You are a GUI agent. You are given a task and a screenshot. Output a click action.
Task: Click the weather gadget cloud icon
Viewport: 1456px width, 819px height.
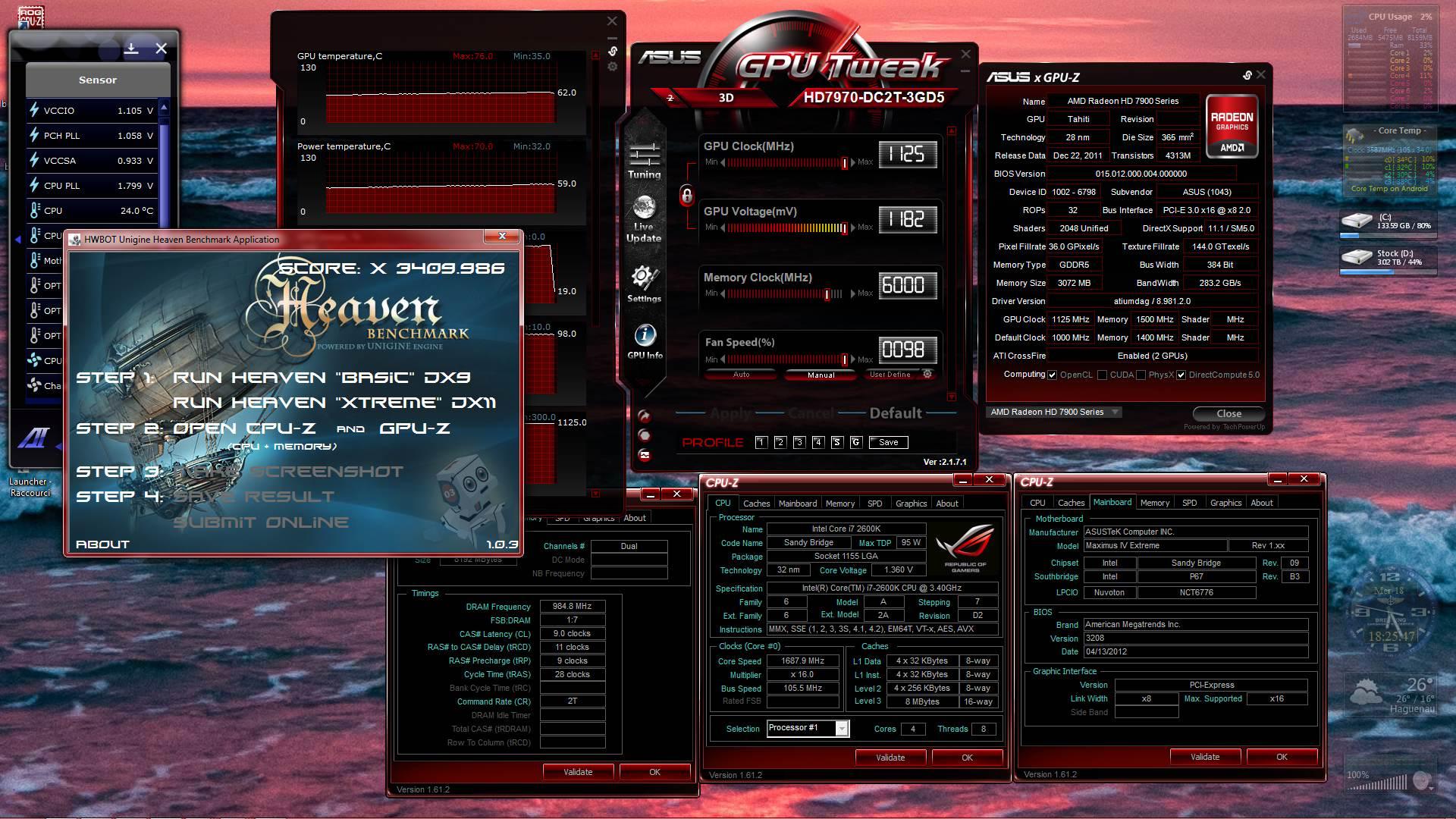click(1366, 691)
